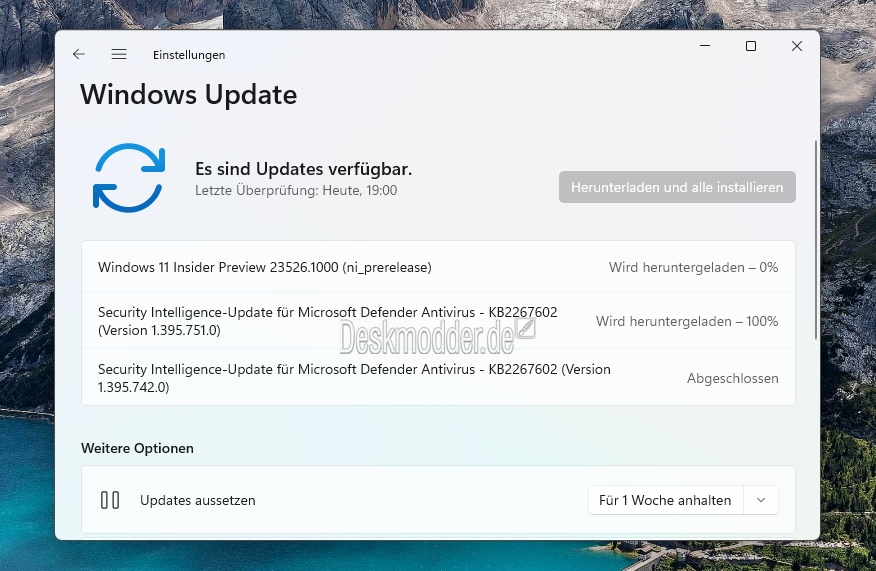Click 'Letzte Überprüfung: Heute, 19:00' text
Viewport: 876px width, 571px height.
(x=296, y=191)
